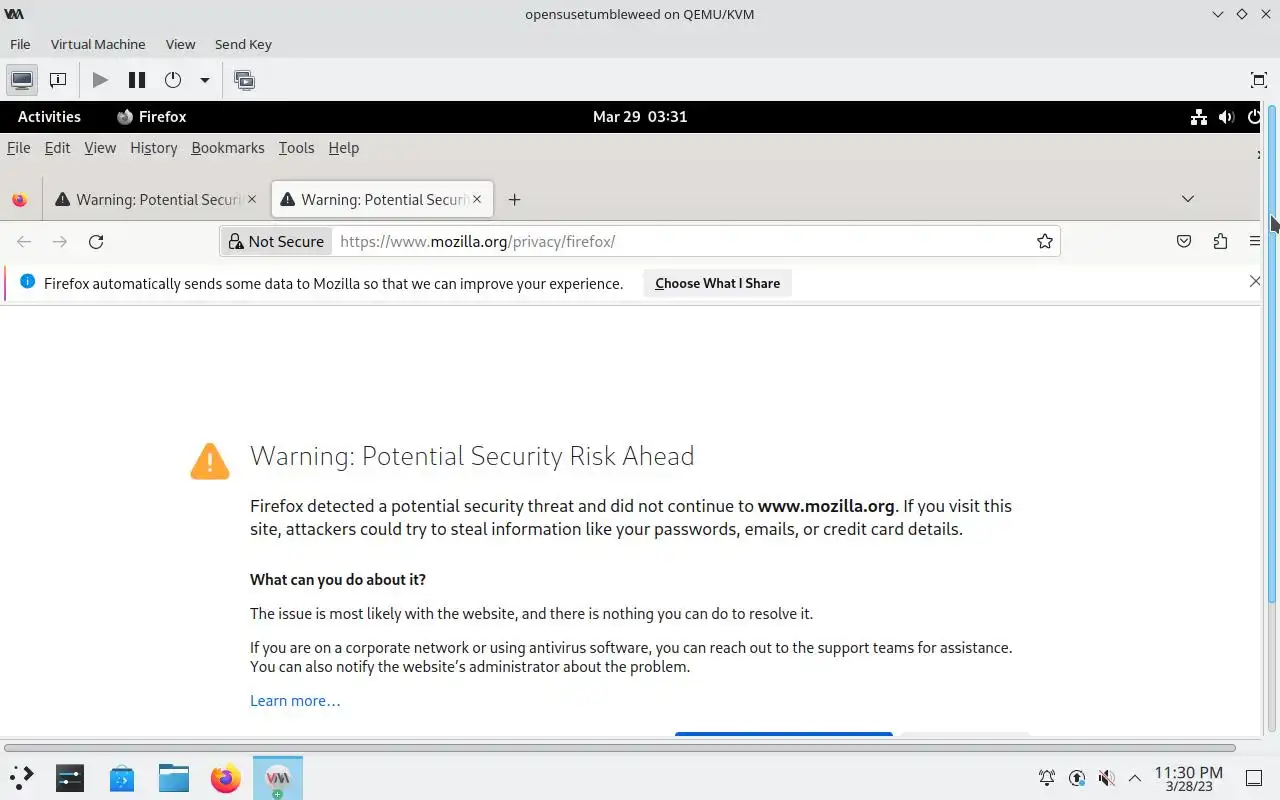Screen dimensions: 1280x800
Task: Open the Firefox Bookmarks menu
Action: point(228,147)
